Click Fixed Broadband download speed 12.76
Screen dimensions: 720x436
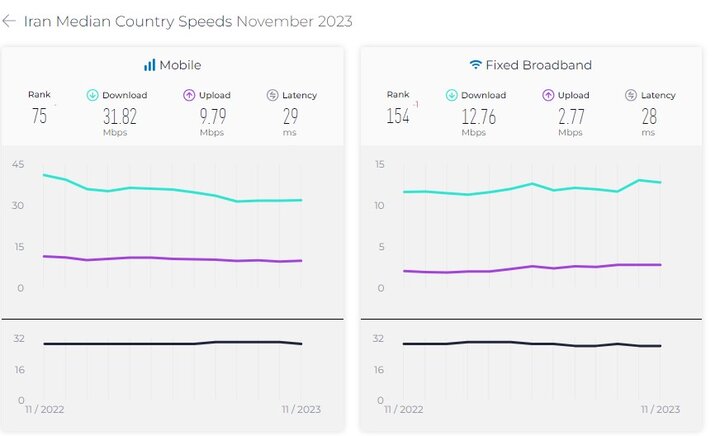479,116
